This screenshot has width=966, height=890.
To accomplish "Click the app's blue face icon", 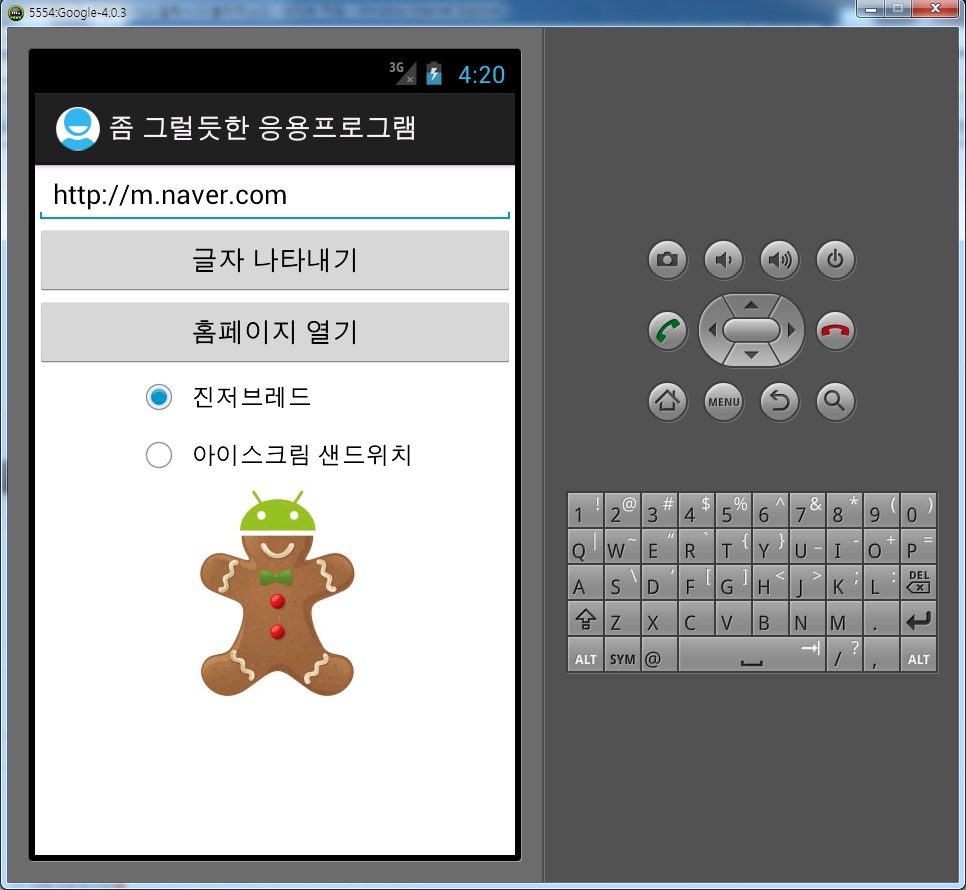I will 78,128.
